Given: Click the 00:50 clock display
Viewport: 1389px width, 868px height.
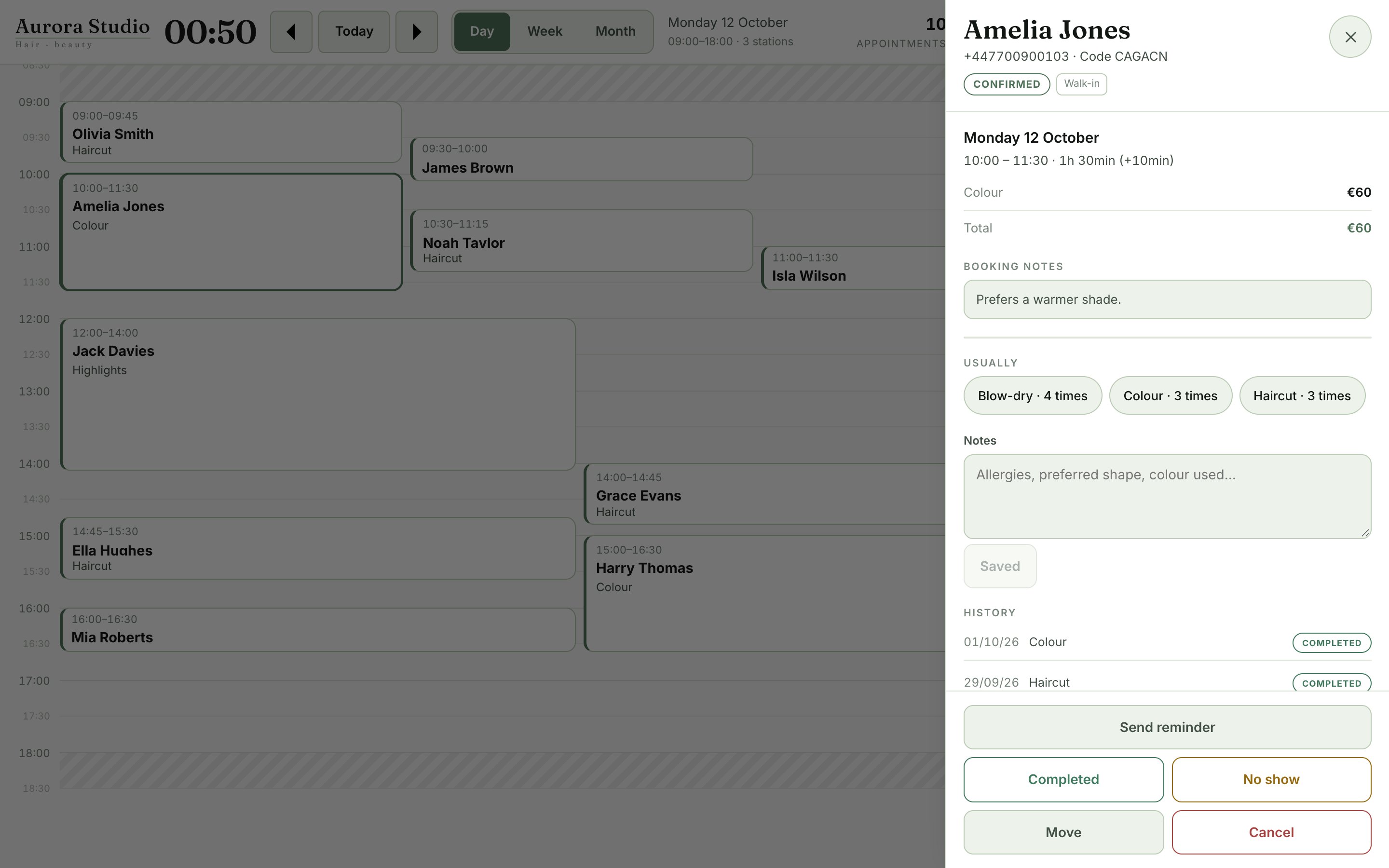Looking at the screenshot, I should 210,32.
